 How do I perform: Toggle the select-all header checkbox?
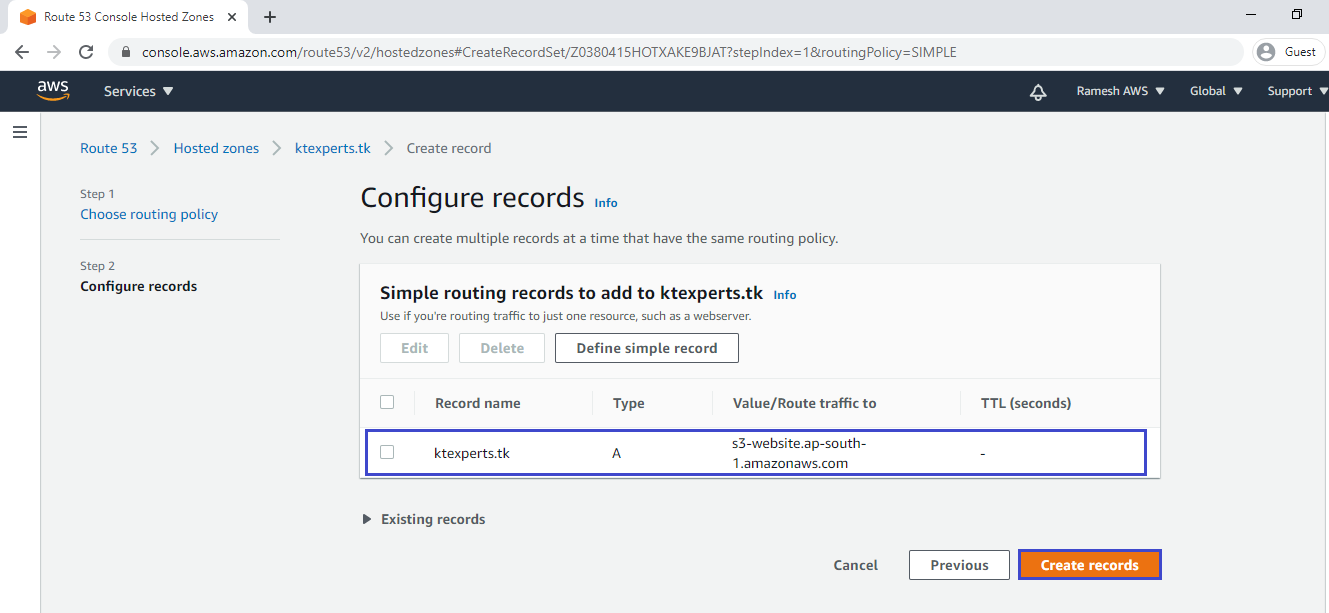[387, 402]
